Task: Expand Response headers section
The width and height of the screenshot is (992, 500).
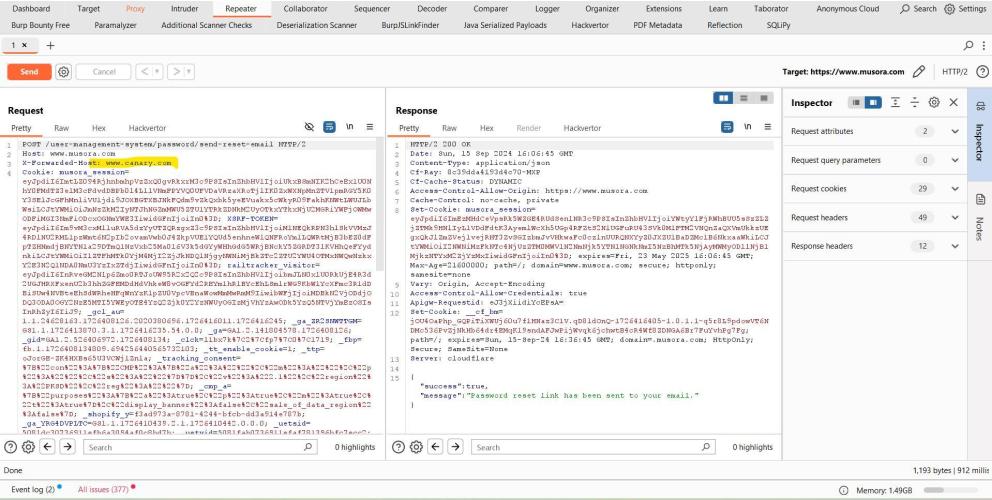Action: coord(953,246)
